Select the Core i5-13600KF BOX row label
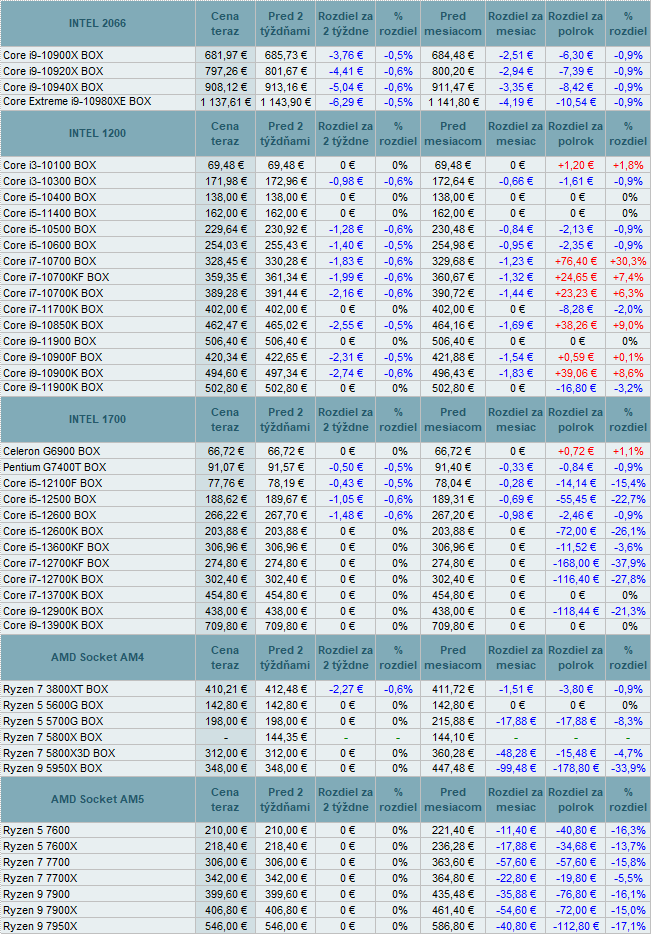Screen dimensions: 651x934 tap(57, 547)
